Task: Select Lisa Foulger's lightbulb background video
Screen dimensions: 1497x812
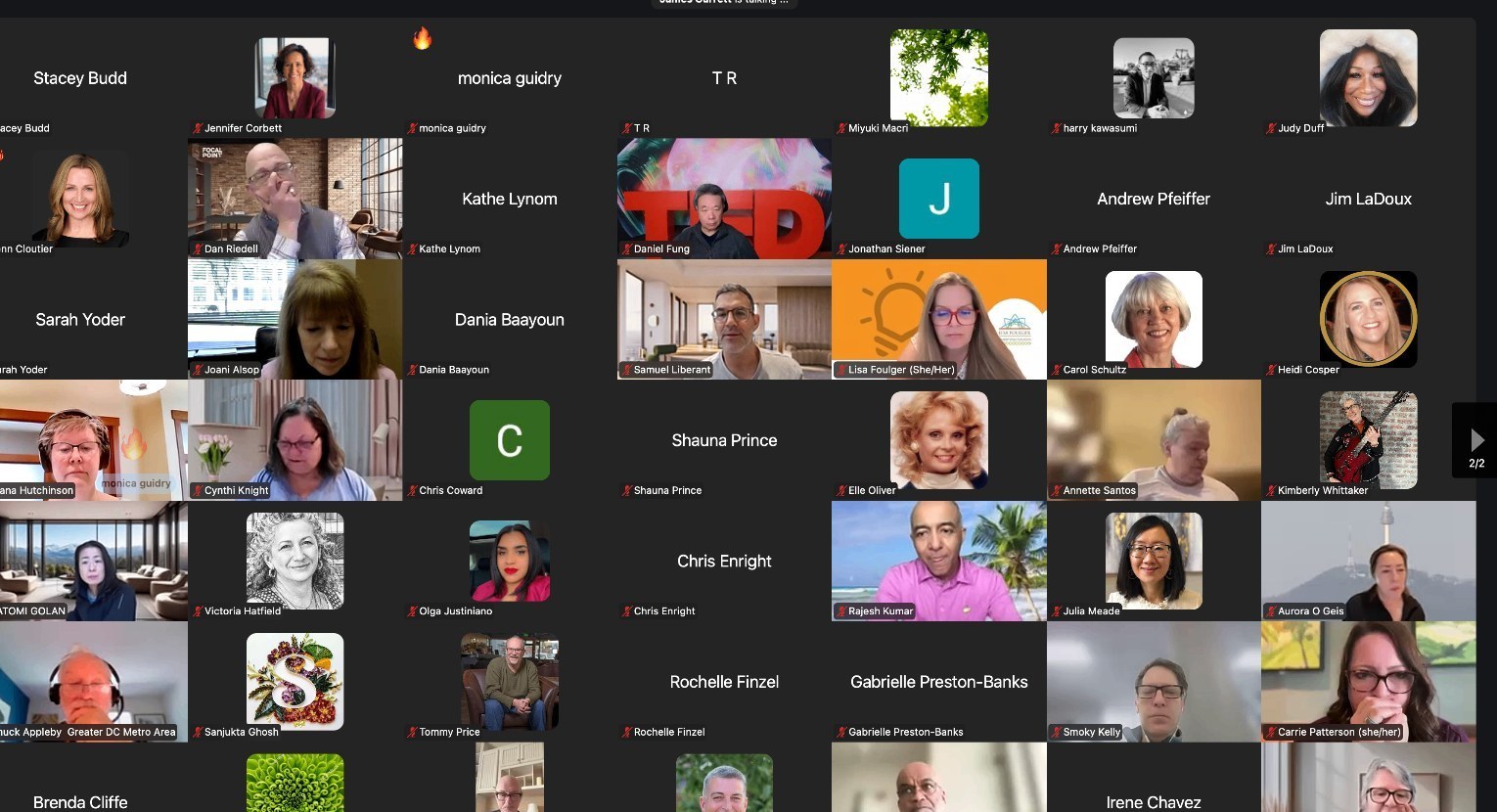Action: 939,319
